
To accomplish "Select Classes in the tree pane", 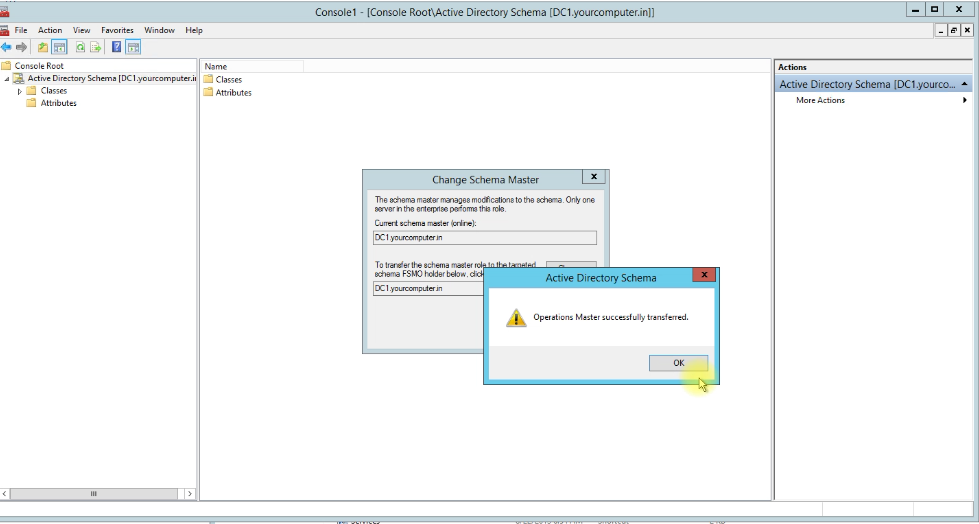I will [x=54, y=91].
